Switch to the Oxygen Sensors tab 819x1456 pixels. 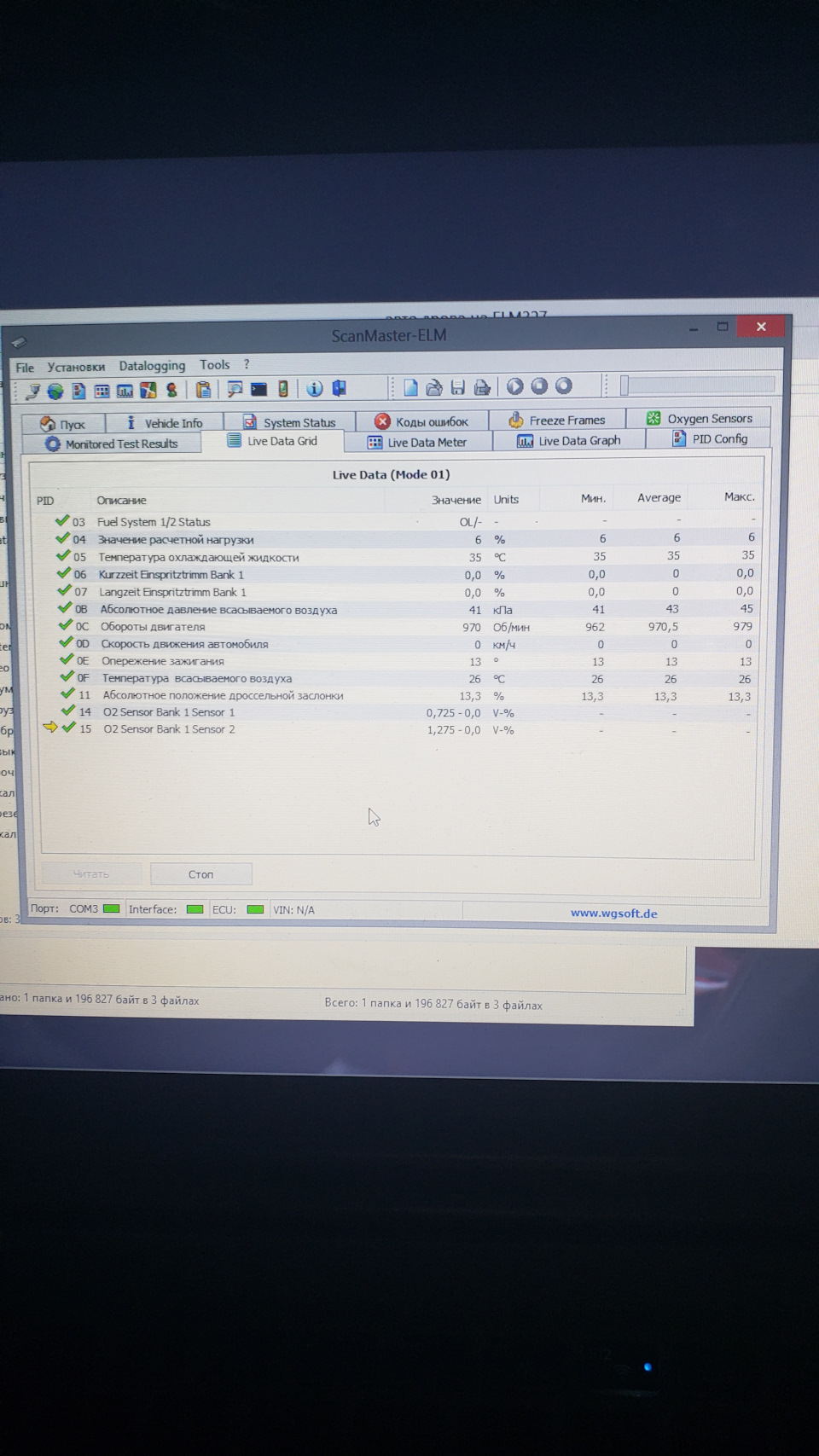pyautogui.click(x=699, y=418)
